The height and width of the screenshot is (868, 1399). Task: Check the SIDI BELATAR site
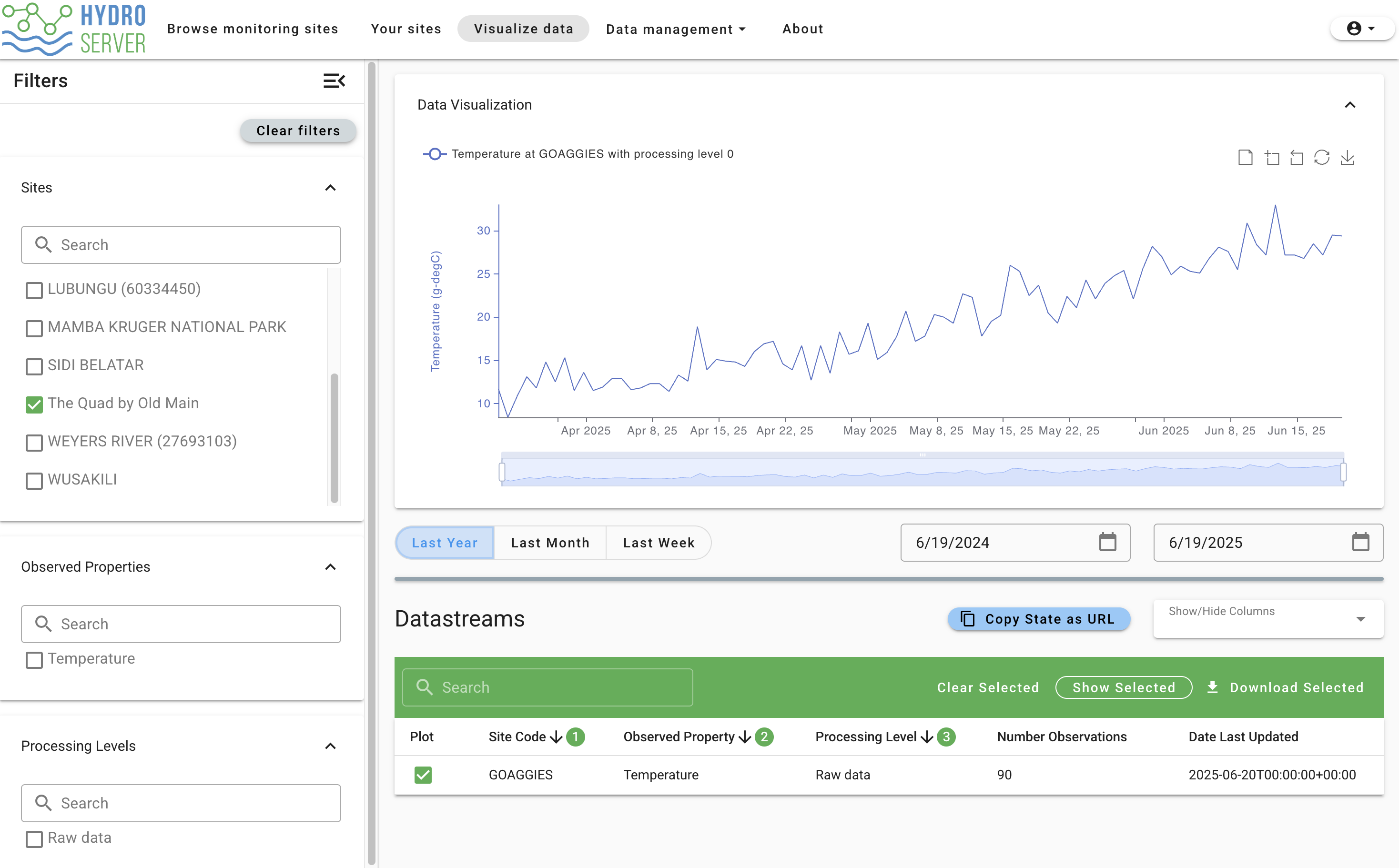coord(34,366)
